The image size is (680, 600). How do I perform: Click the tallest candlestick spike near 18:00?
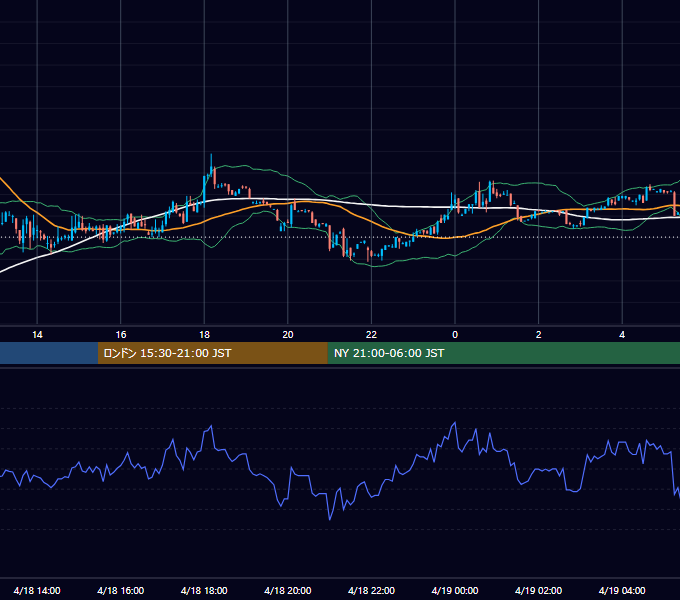(211, 167)
